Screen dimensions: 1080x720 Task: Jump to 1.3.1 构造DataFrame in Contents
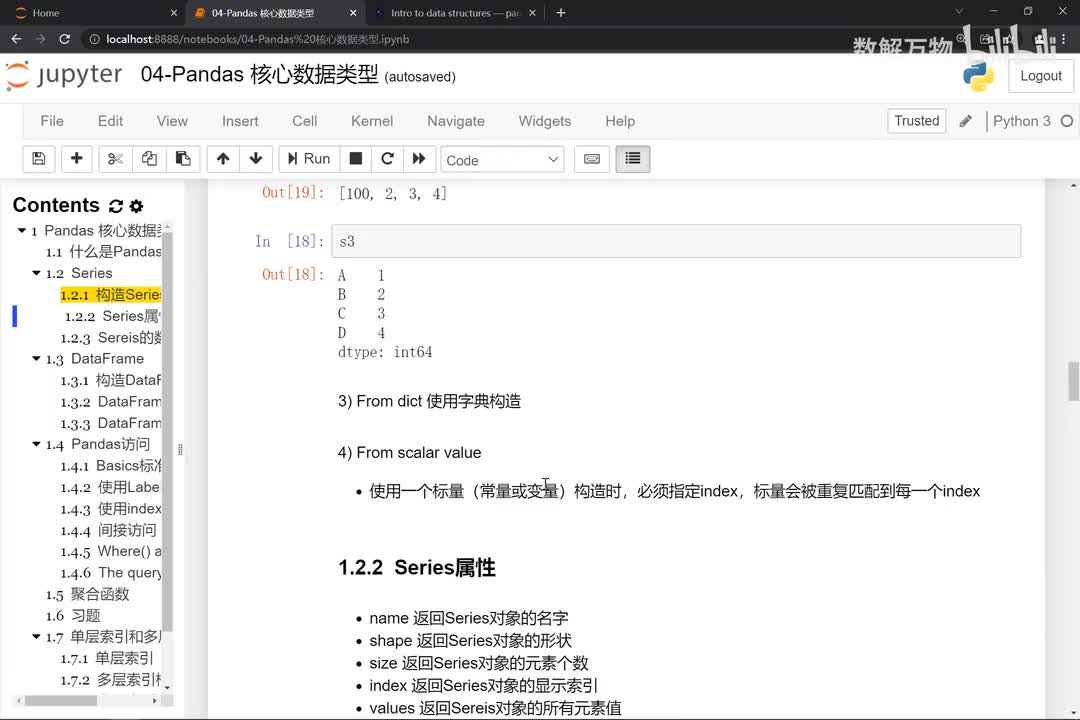pyautogui.click(x=110, y=380)
